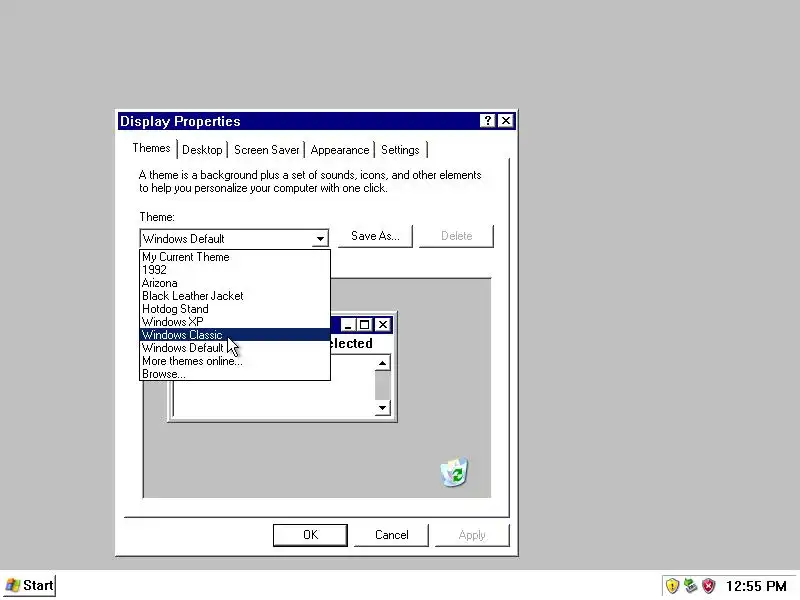Click the preview window's close icon
The width and height of the screenshot is (800, 600).
[x=383, y=324]
